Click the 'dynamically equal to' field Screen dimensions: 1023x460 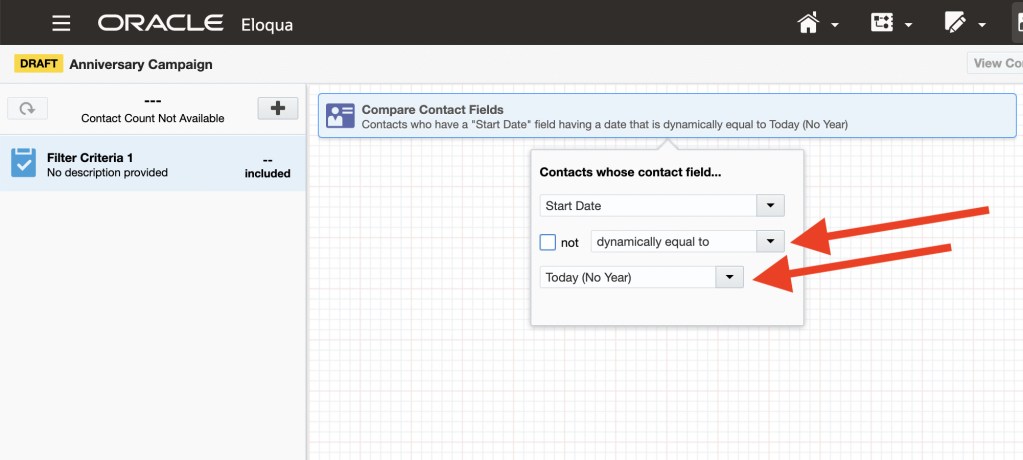(673, 241)
